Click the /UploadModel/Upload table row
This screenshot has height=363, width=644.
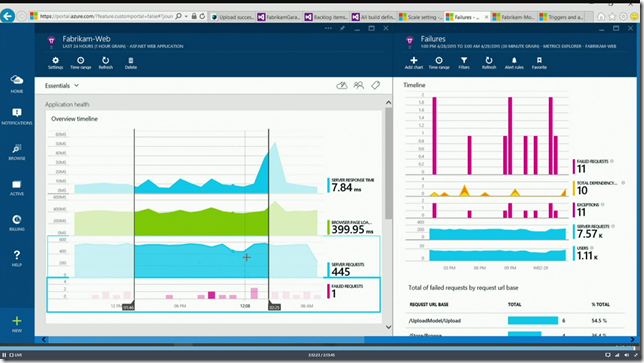click(x=516, y=321)
